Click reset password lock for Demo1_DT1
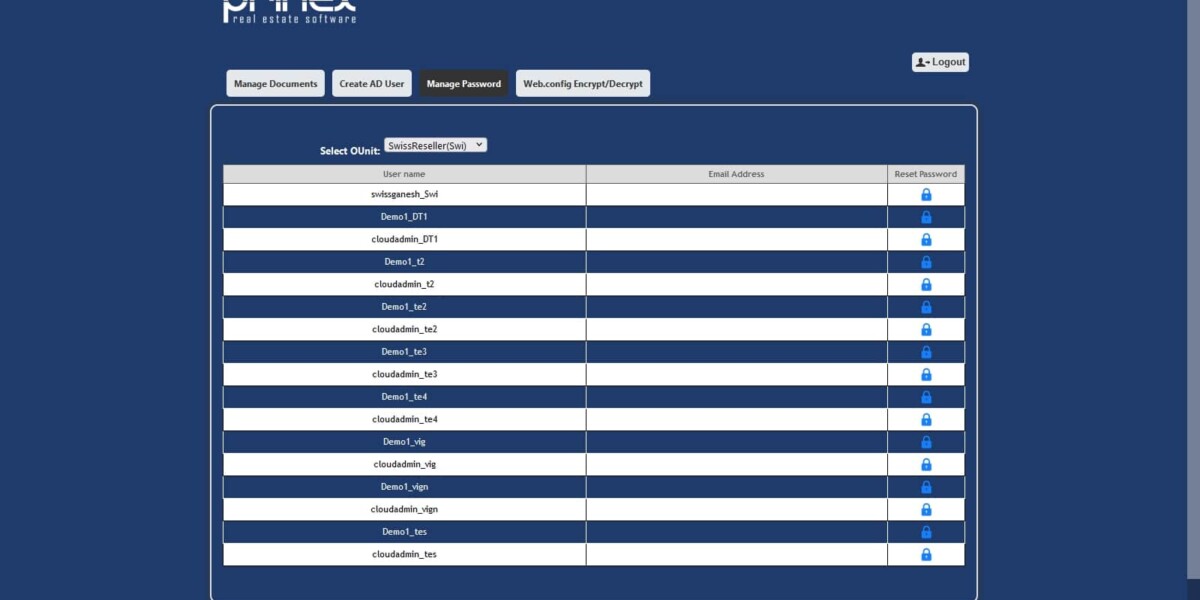The image size is (1200, 600). pos(926,217)
